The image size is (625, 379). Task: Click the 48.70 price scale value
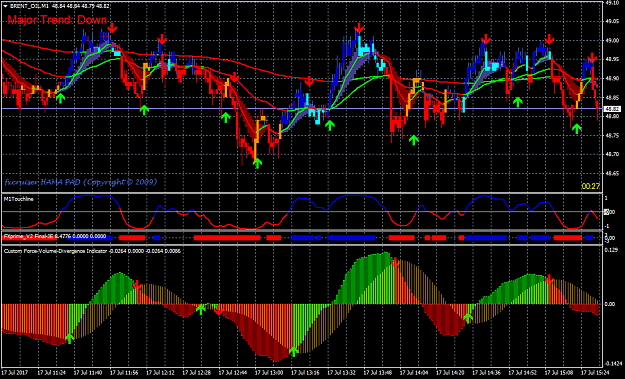611,154
